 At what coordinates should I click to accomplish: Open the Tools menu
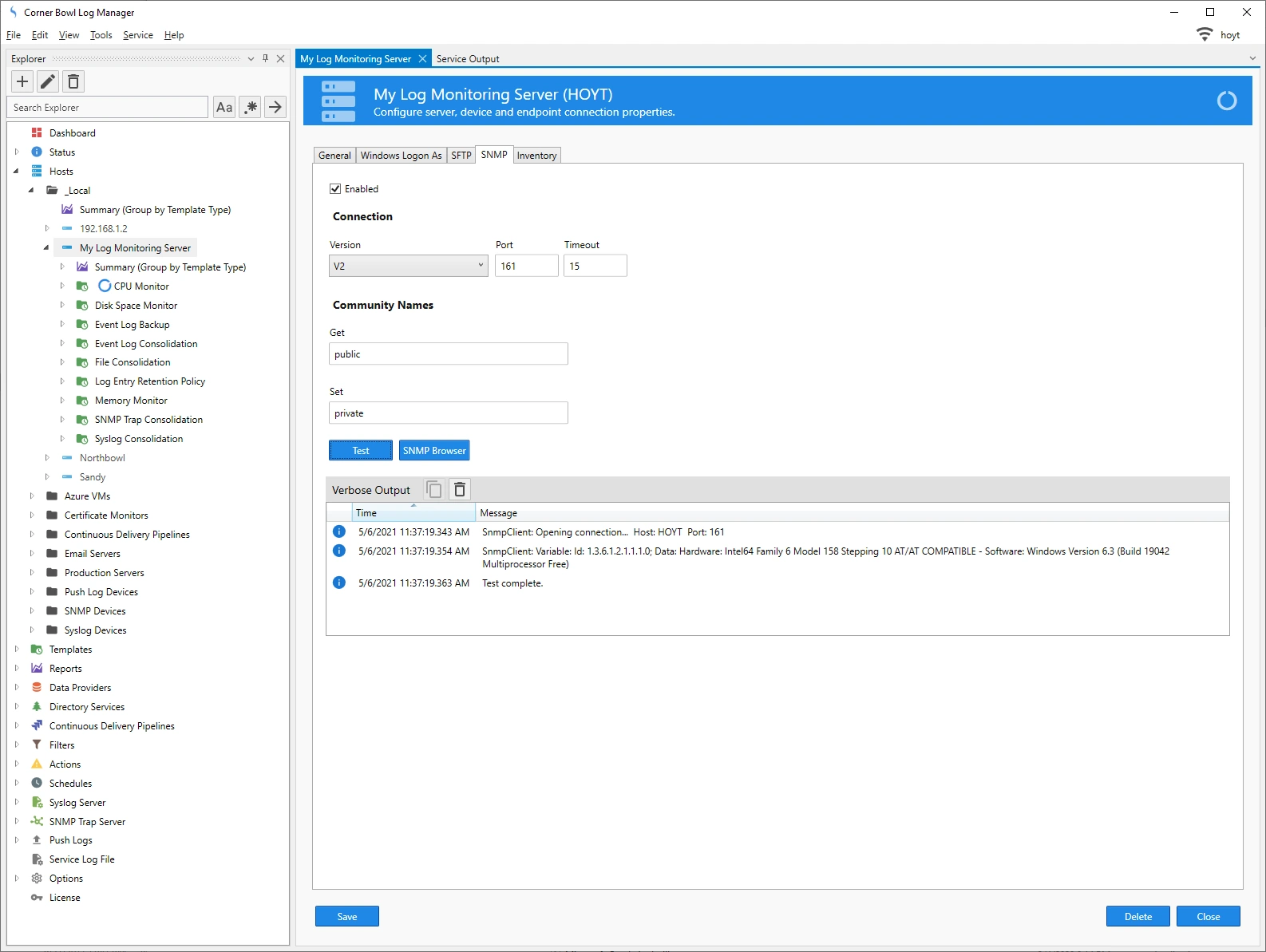tap(101, 35)
